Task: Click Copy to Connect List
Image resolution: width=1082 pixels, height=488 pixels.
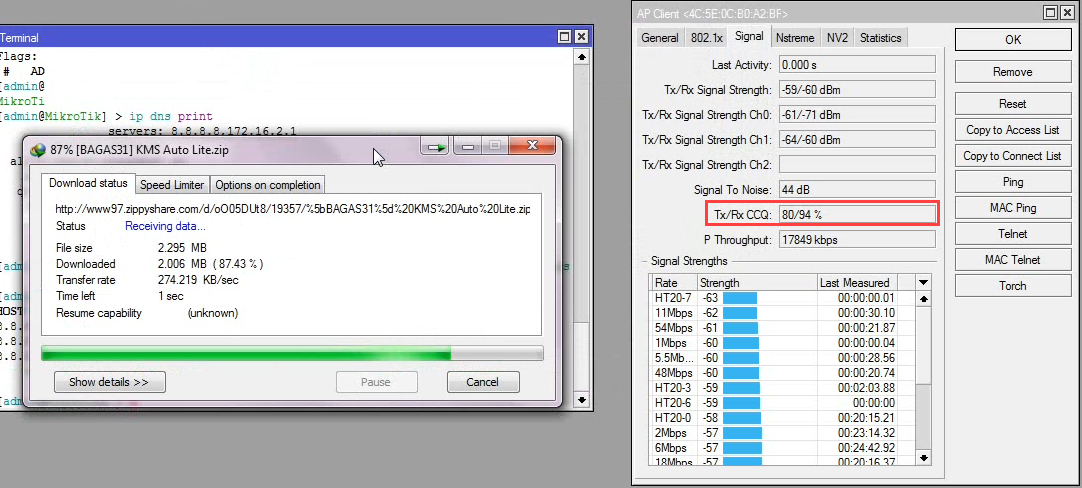Action: (x=1012, y=156)
